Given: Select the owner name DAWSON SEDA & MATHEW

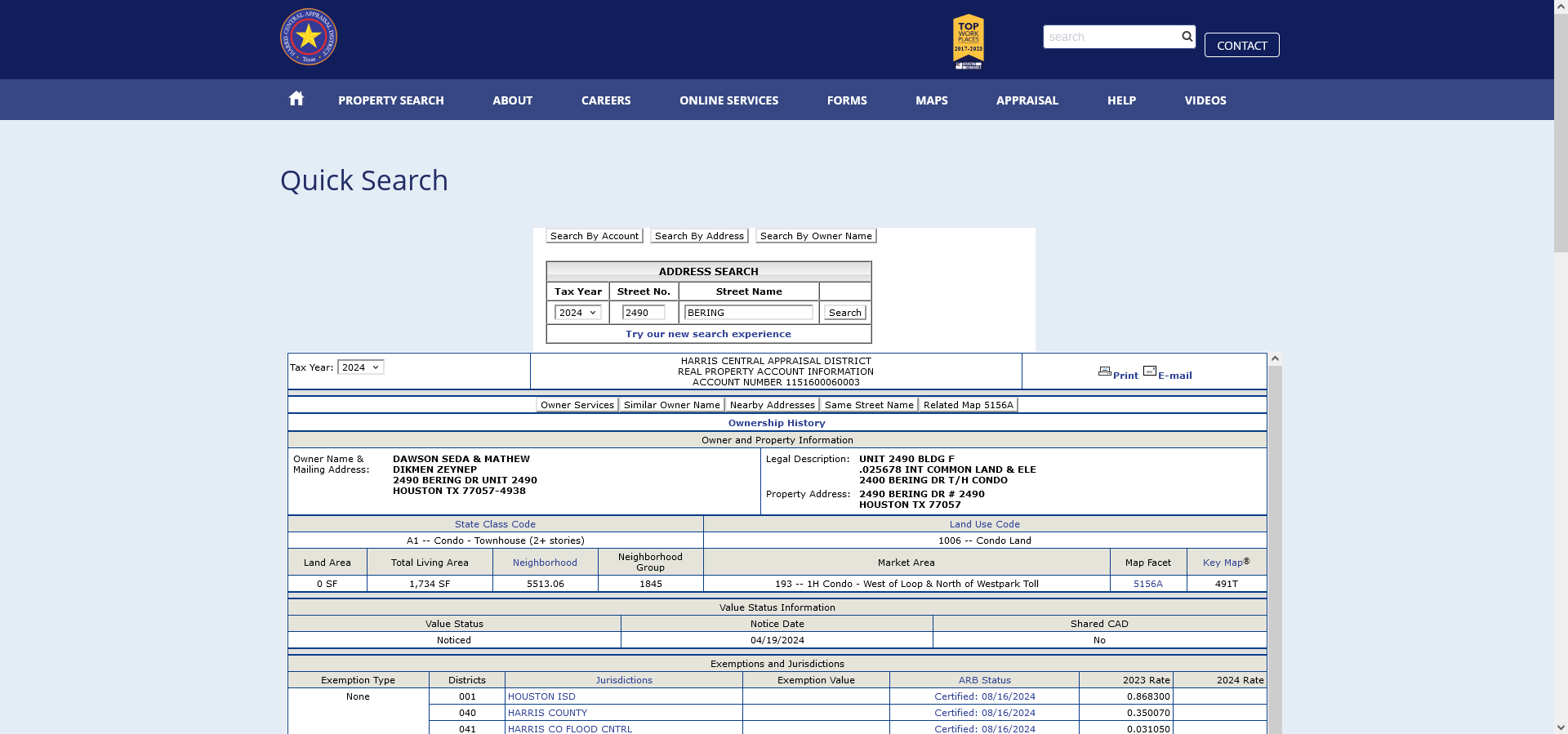Looking at the screenshot, I should pyautogui.click(x=461, y=459).
